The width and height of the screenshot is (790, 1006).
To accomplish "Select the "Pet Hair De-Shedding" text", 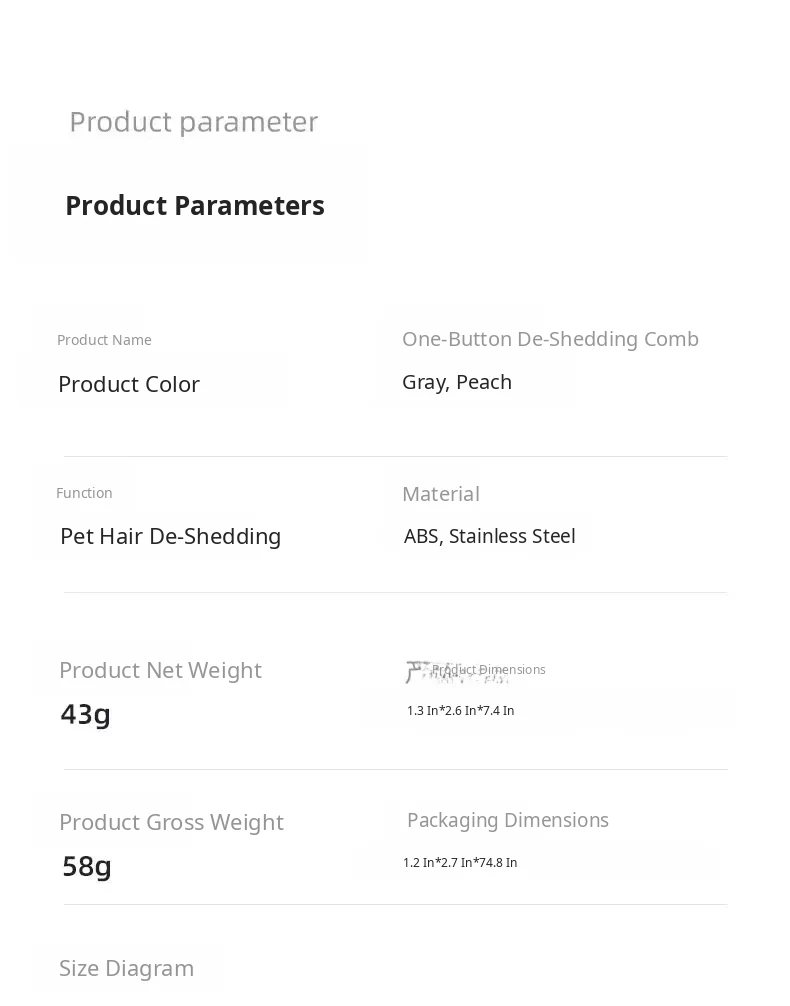I will pyautogui.click(x=171, y=536).
